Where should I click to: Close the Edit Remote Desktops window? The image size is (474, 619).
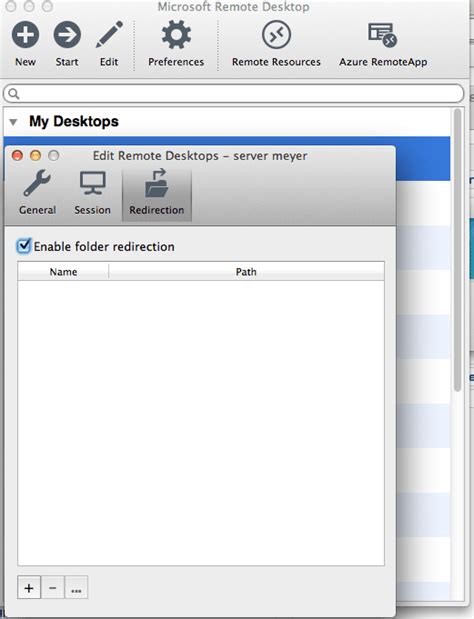point(17,156)
